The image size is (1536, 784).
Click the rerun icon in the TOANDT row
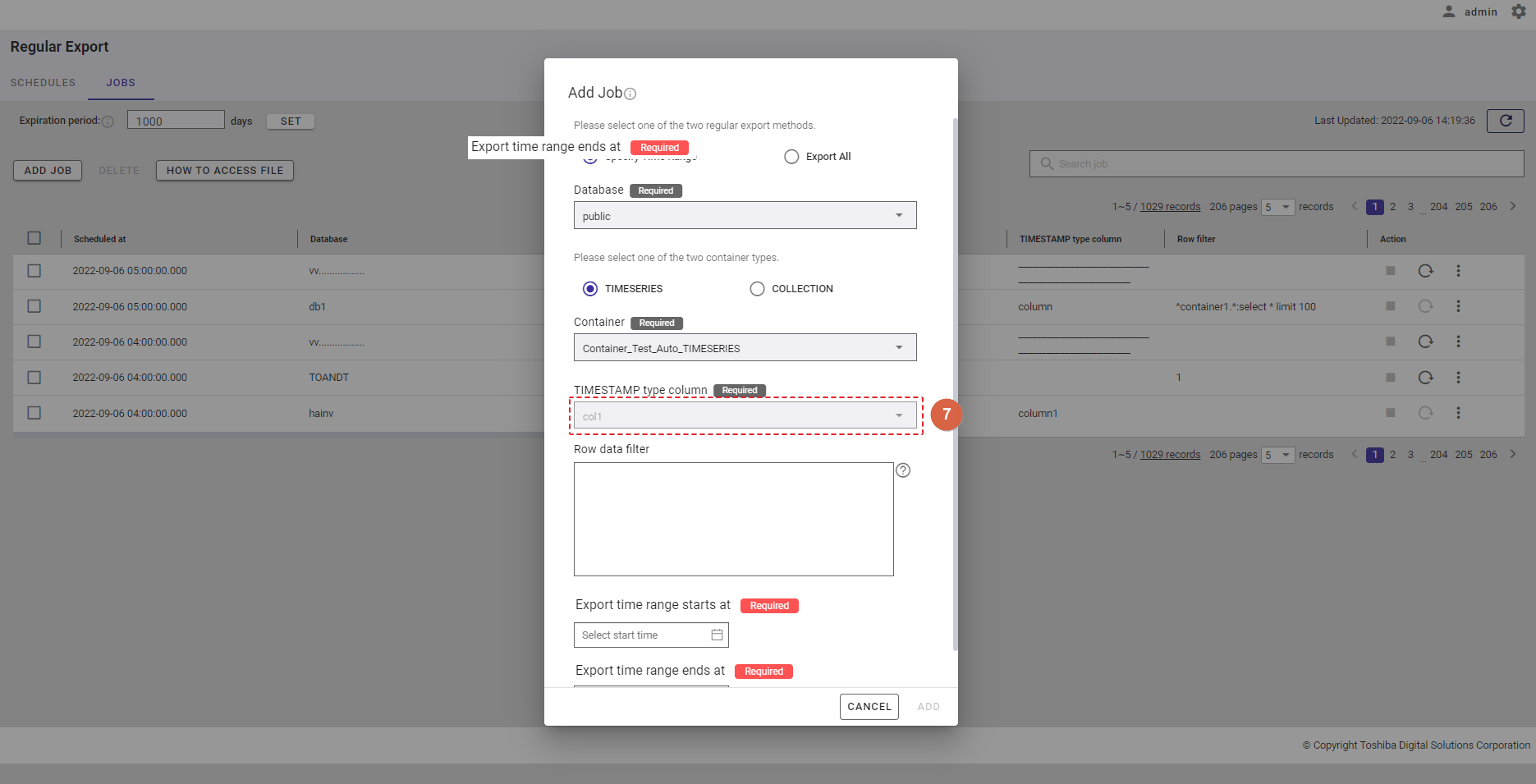click(x=1425, y=378)
